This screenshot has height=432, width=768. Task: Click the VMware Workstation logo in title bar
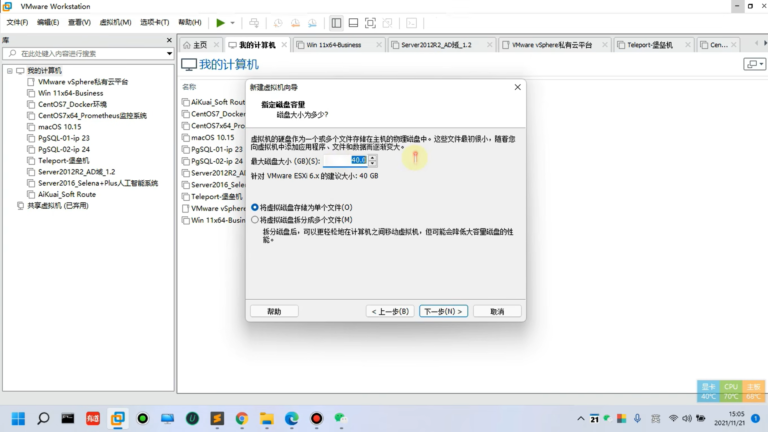(7, 6)
